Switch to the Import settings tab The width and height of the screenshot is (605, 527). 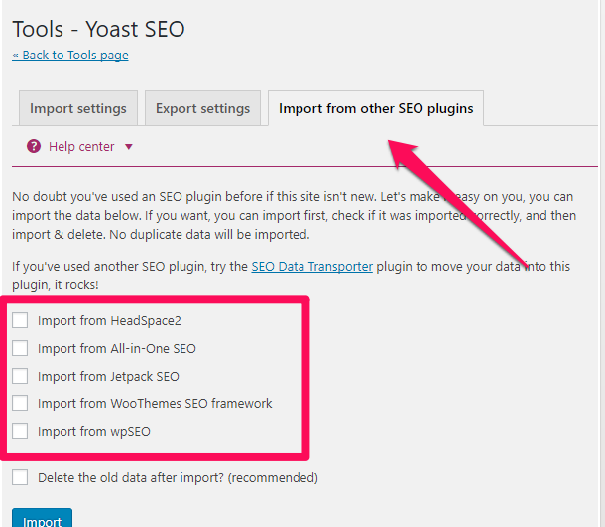(x=78, y=108)
